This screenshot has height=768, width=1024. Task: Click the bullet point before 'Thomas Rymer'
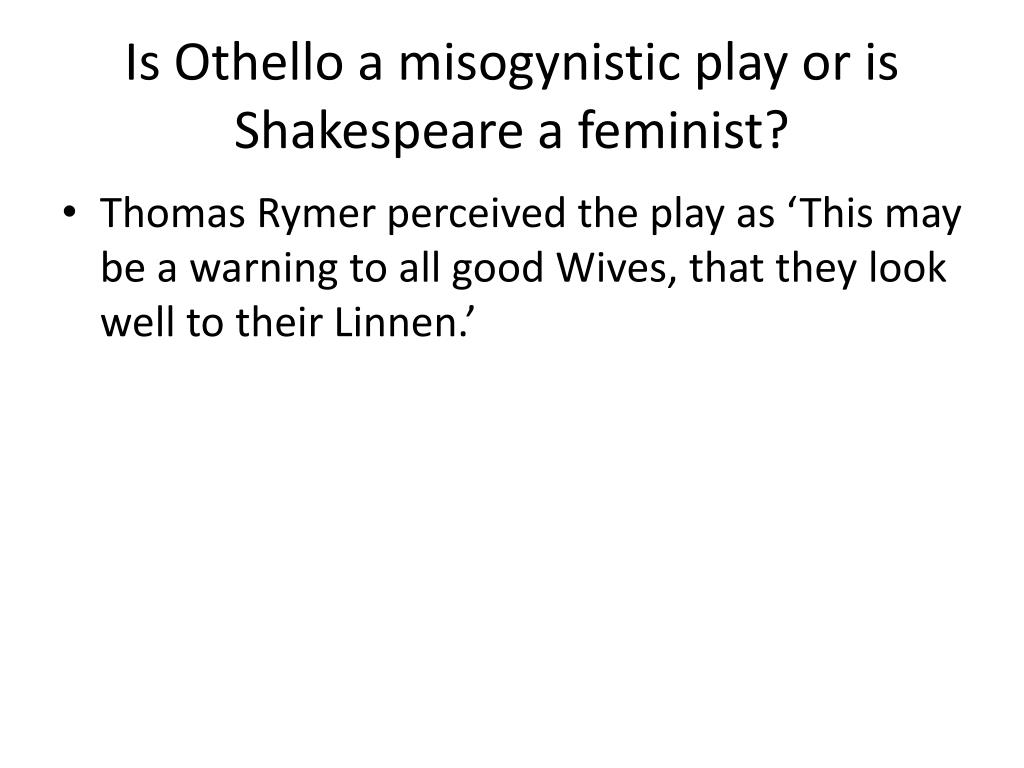pos(69,212)
